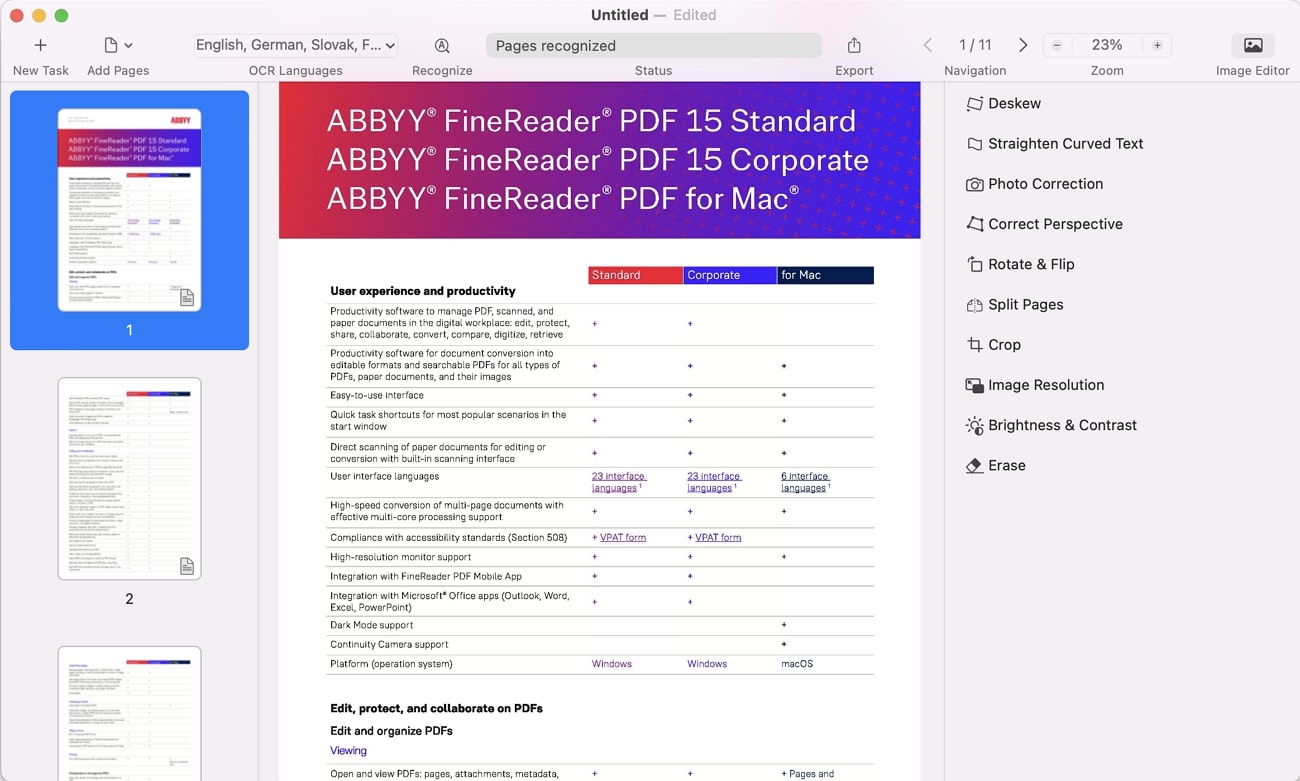Image resolution: width=1300 pixels, height=781 pixels.
Task: Click the 'Continuity Camera support' row text
Action: pos(389,645)
